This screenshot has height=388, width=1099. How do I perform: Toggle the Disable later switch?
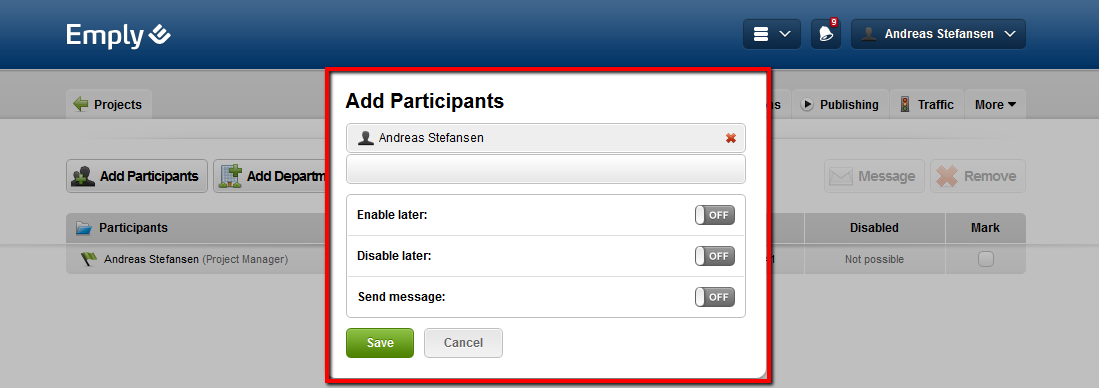point(715,256)
